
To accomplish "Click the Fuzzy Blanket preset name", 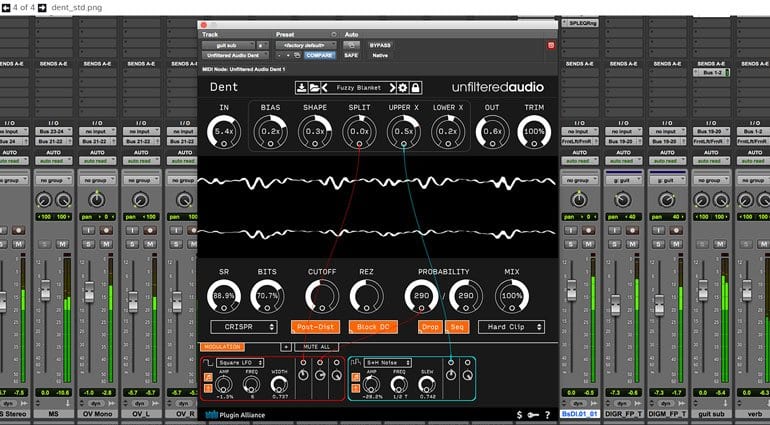I will tap(358, 88).
